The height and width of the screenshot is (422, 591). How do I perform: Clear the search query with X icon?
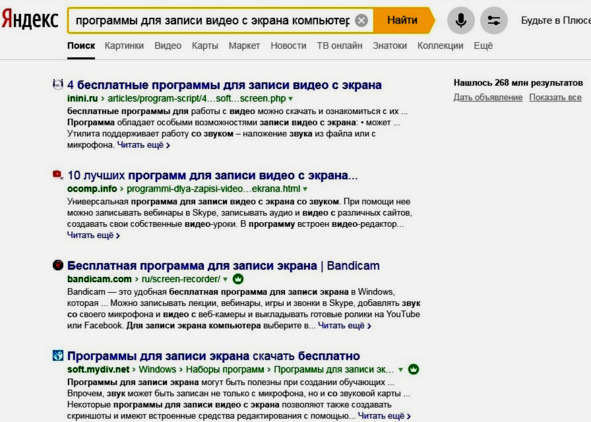pyautogui.click(x=361, y=20)
